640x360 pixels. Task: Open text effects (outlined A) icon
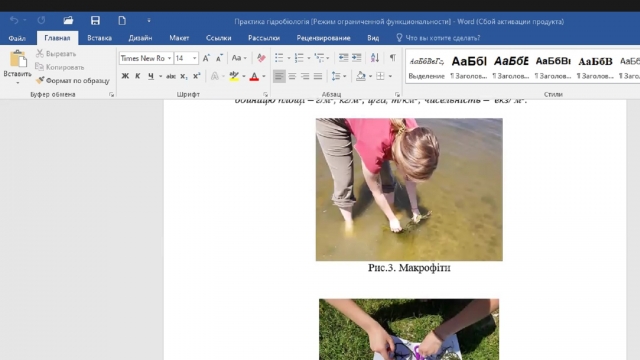coord(215,76)
